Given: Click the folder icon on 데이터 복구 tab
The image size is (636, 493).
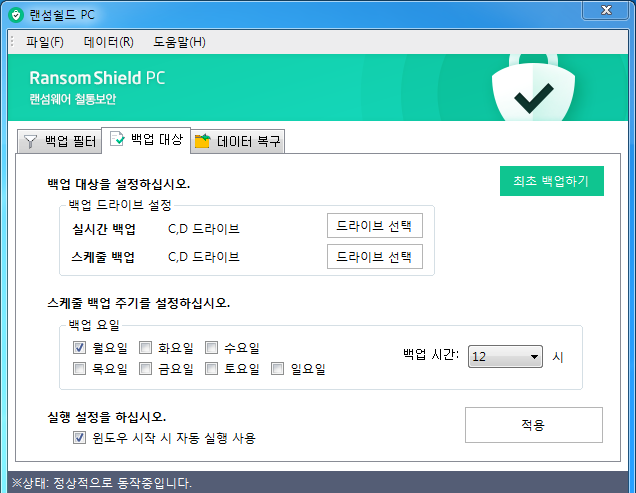Looking at the screenshot, I should point(202,141).
